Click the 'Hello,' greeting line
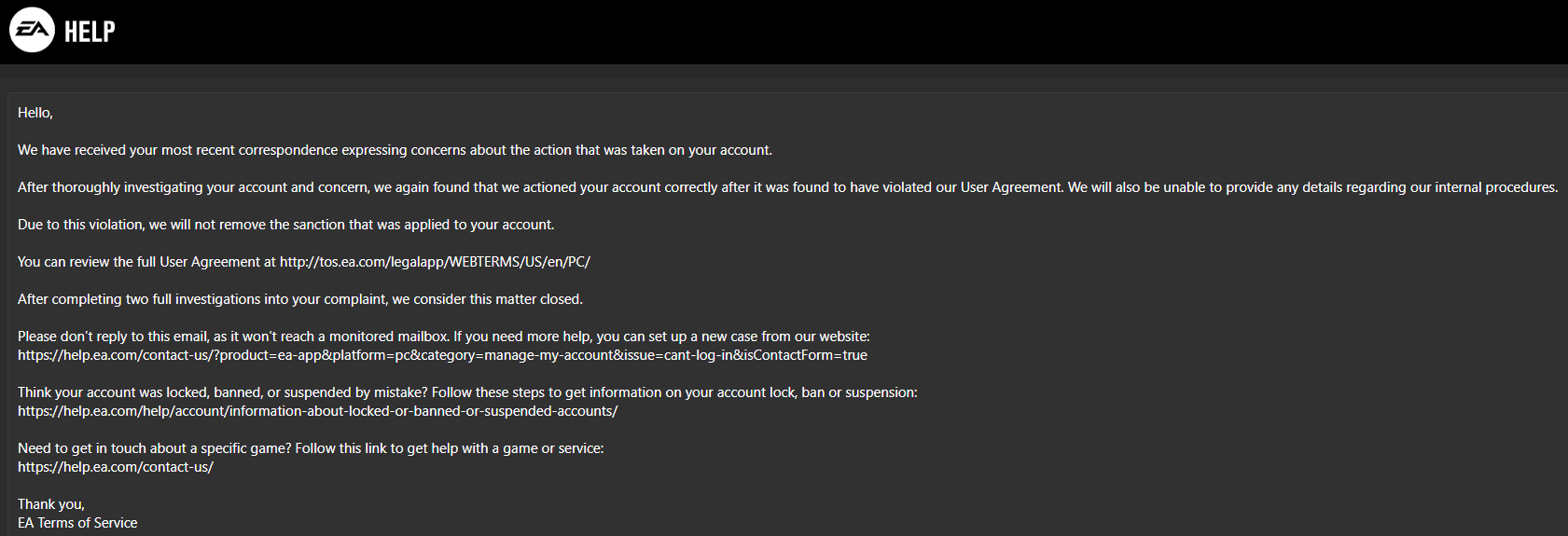This screenshot has width=1568, height=536. (35, 113)
